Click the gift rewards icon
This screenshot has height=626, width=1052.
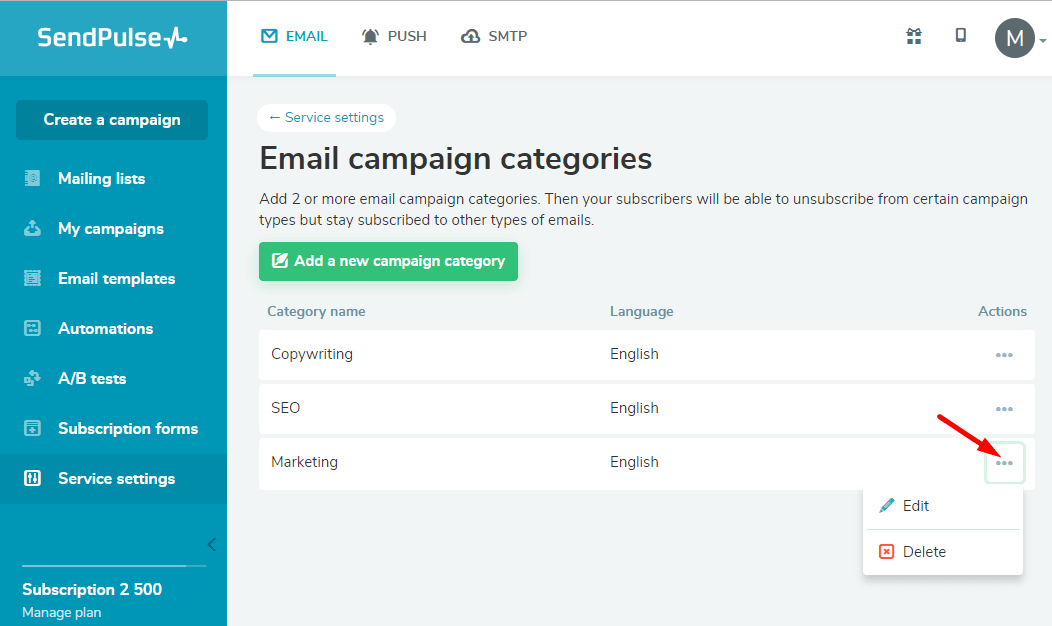(913, 36)
